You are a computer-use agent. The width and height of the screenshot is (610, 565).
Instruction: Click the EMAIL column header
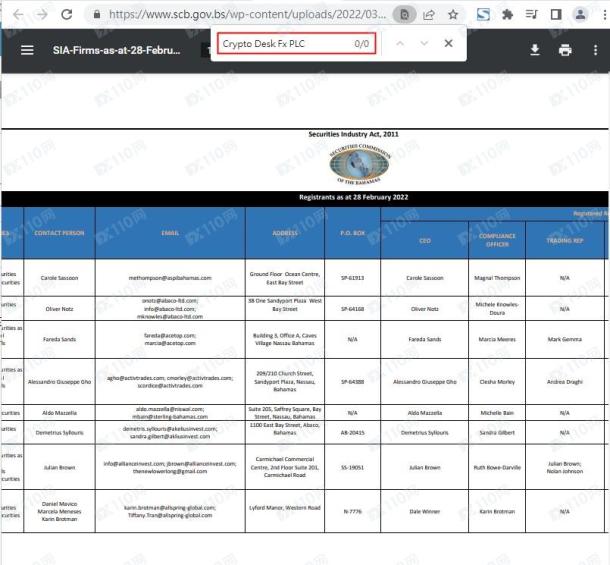click(170, 233)
